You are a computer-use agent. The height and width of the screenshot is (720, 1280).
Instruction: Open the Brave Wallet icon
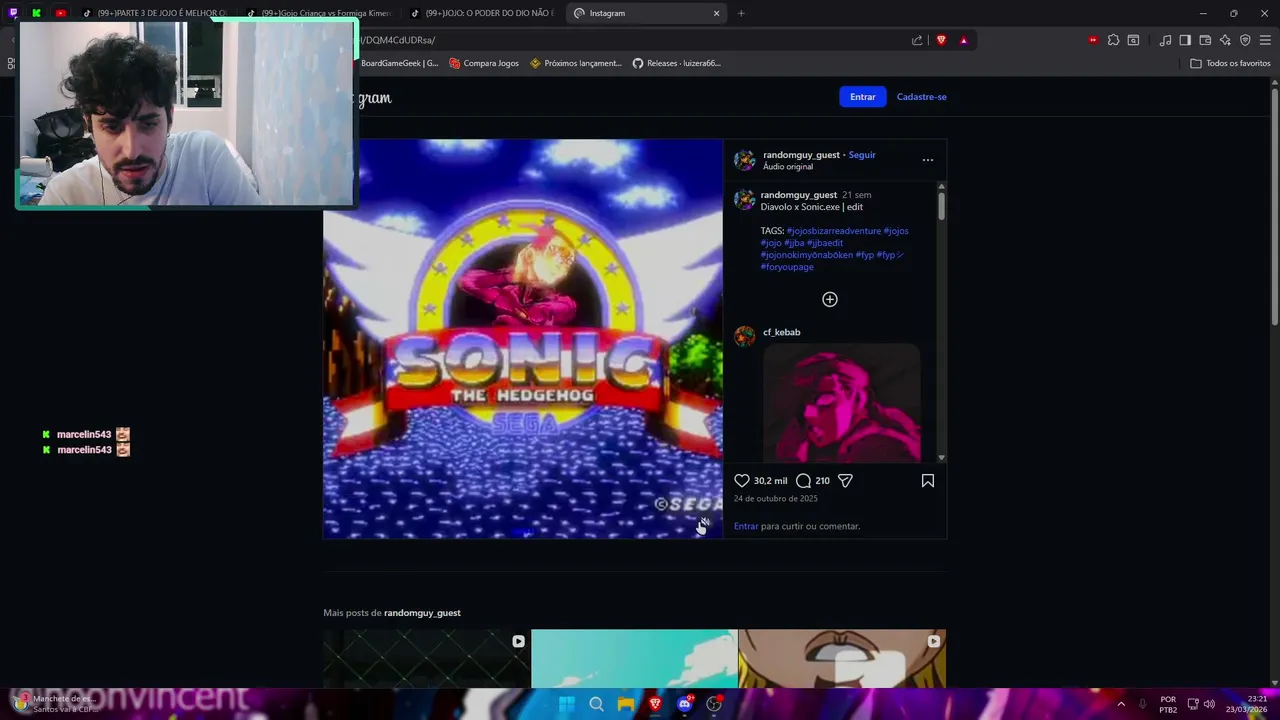(x=1205, y=40)
